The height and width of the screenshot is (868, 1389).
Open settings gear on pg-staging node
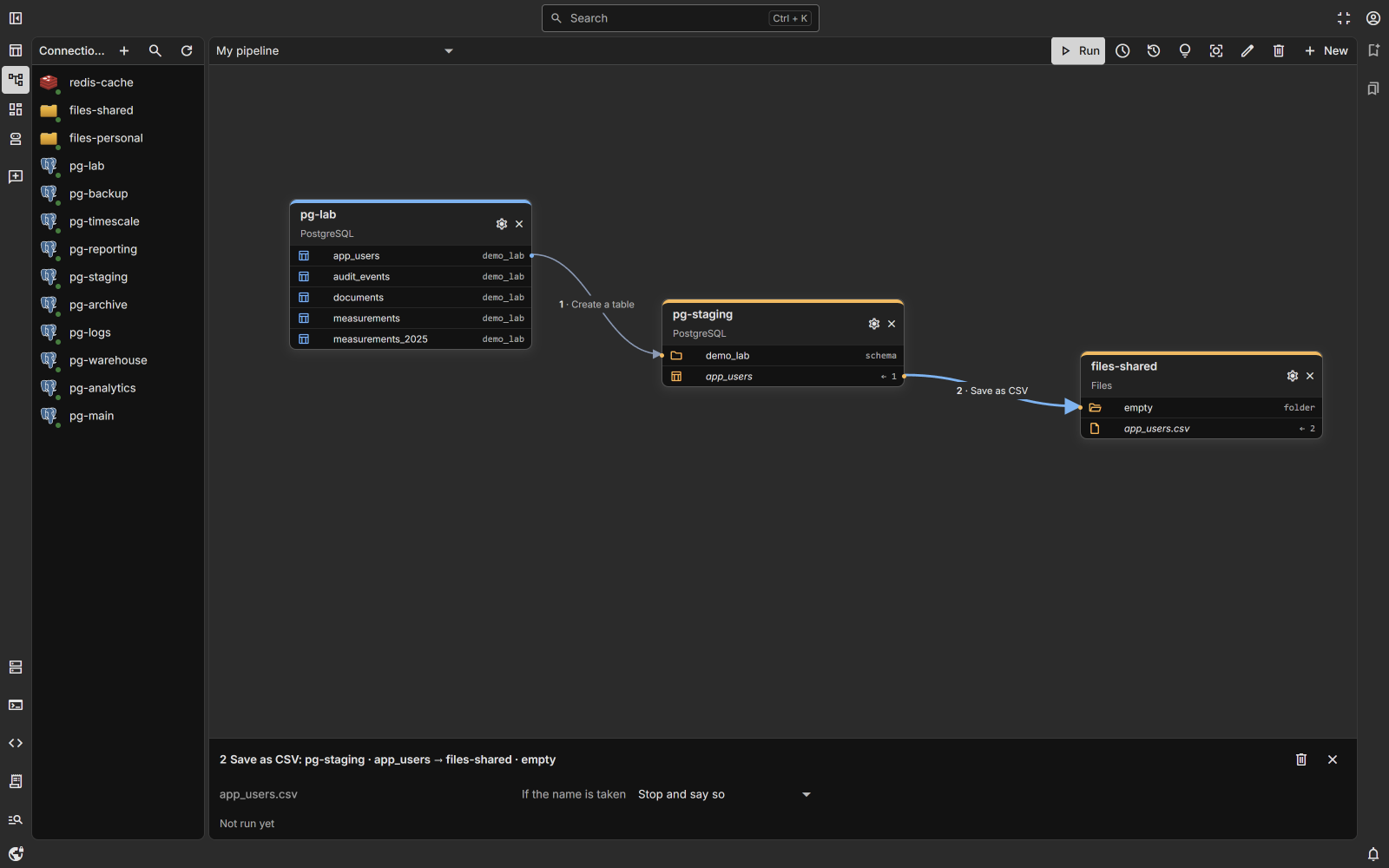(x=874, y=324)
